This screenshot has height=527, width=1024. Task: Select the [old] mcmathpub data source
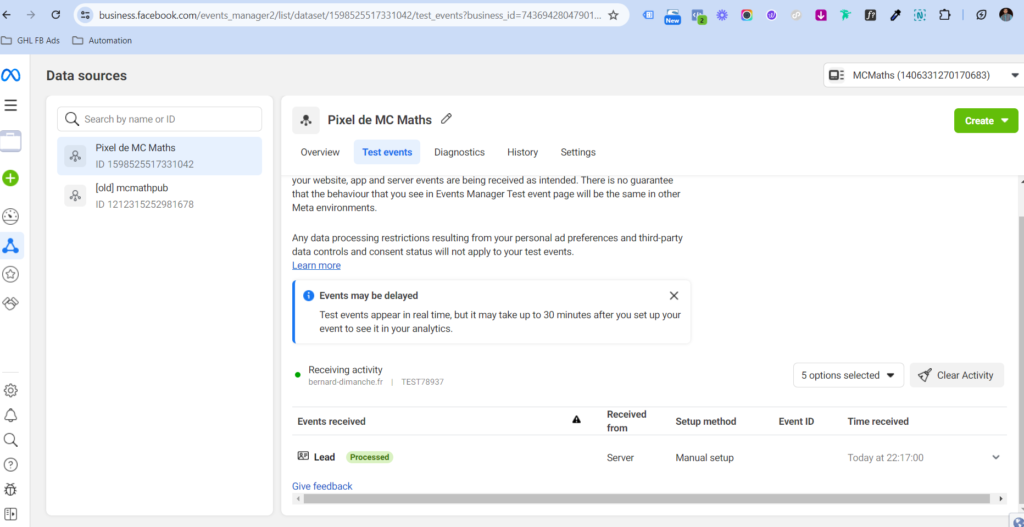(x=159, y=196)
